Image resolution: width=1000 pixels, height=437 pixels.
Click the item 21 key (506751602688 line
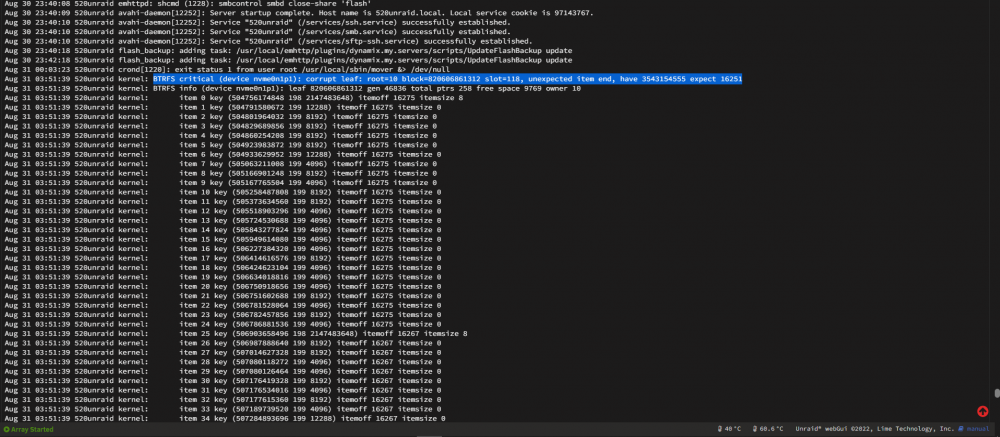[223, 296]
